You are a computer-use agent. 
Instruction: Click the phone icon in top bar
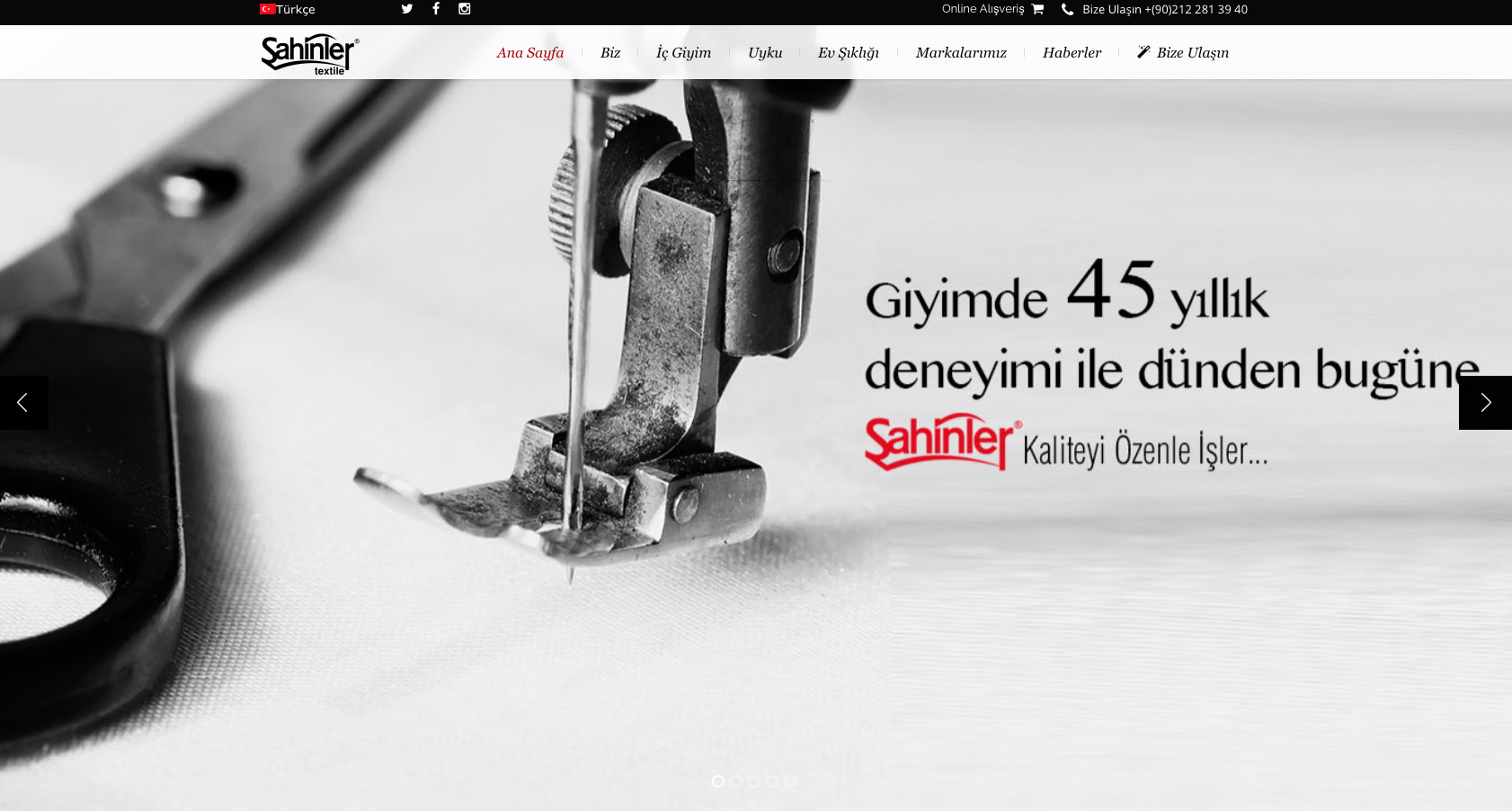[1067, 9]
